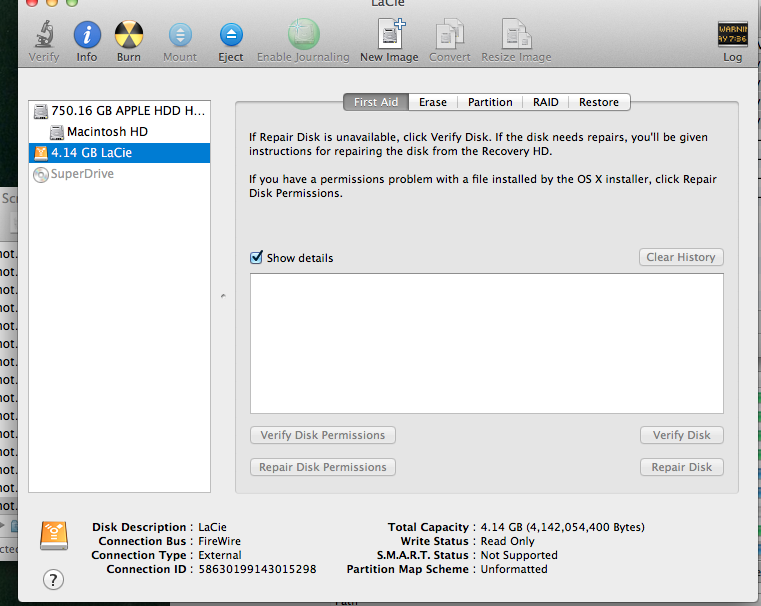Click the Clear History button
The width and height of the screenshot is (761, 606).
[681, 257]
